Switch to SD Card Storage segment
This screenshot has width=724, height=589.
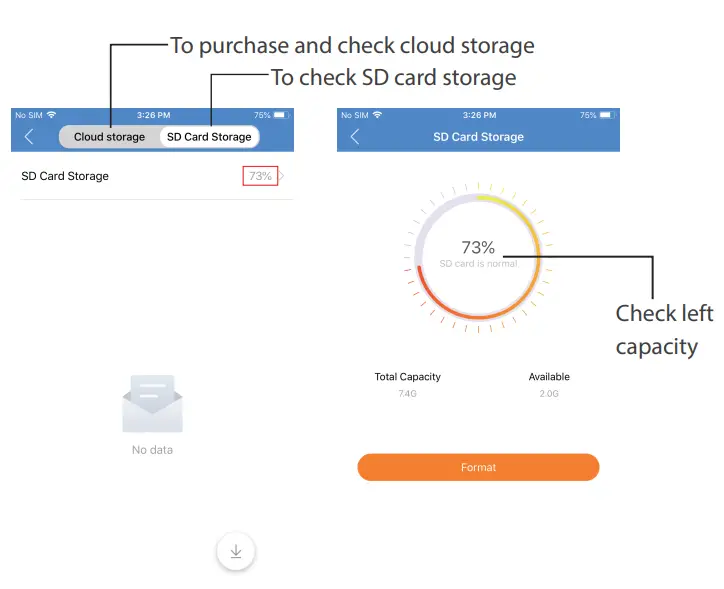(209, 137)
